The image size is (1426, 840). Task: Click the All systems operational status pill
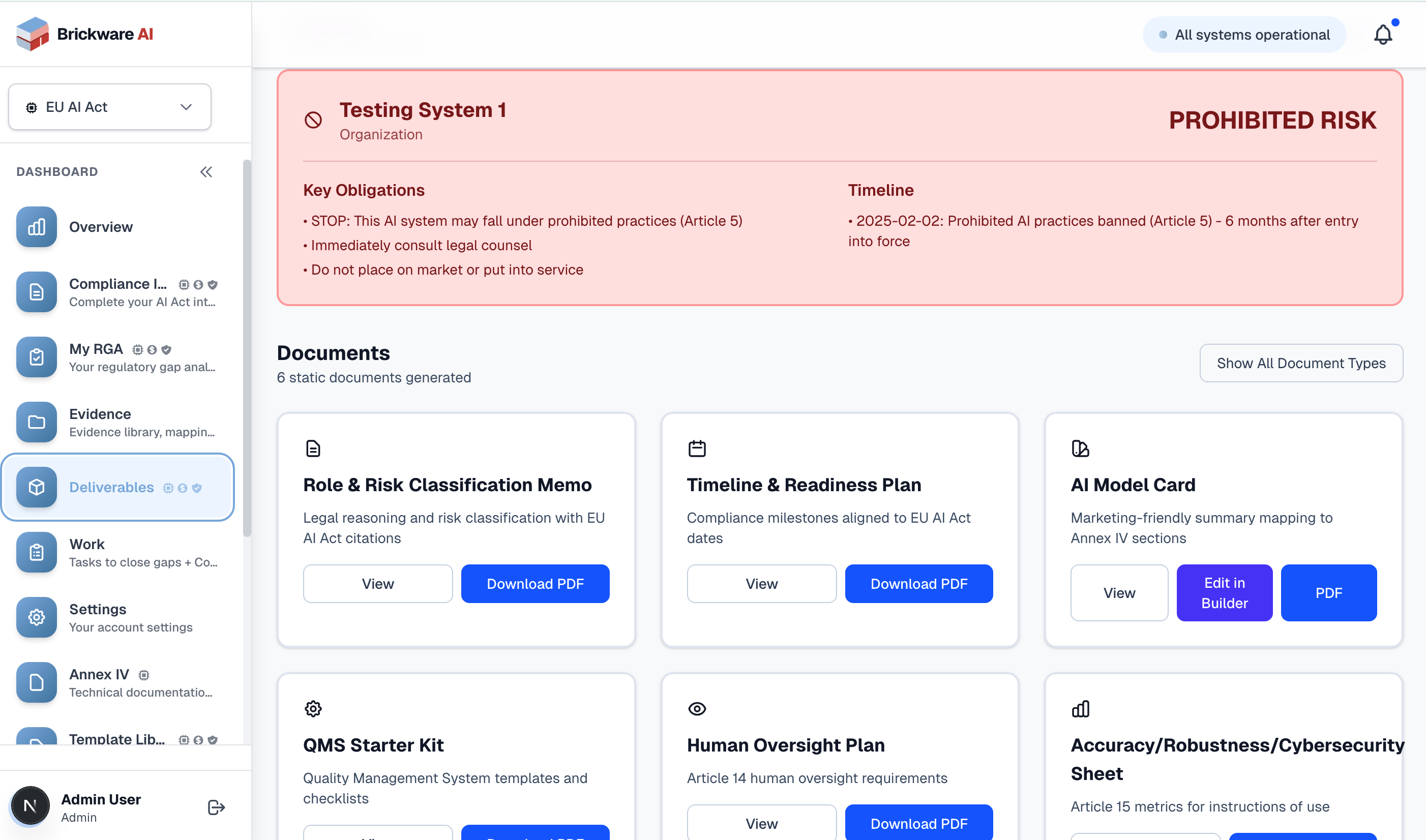1244,35
